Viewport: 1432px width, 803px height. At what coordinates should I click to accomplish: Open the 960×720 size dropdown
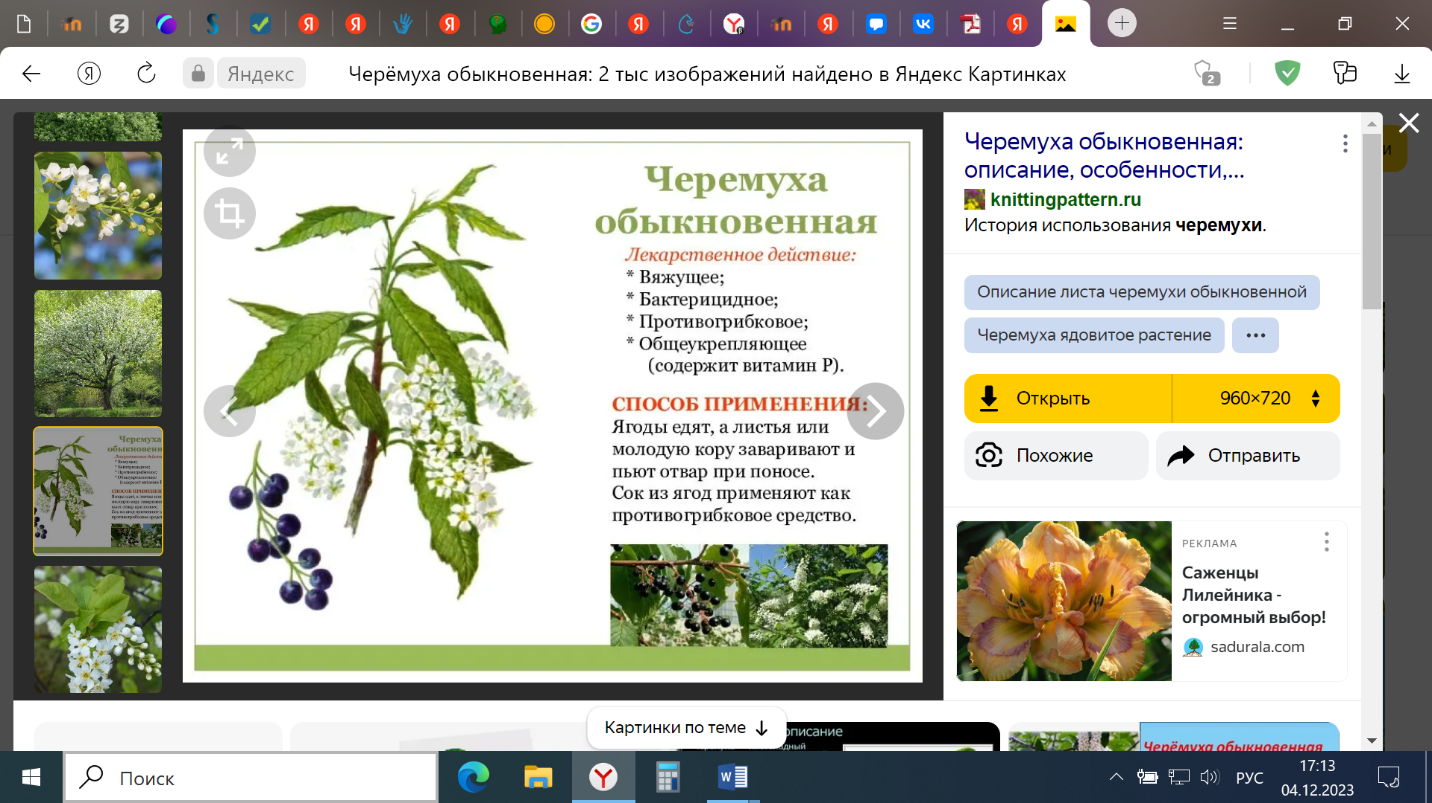pyautogui.click(x=1256, y=398)
